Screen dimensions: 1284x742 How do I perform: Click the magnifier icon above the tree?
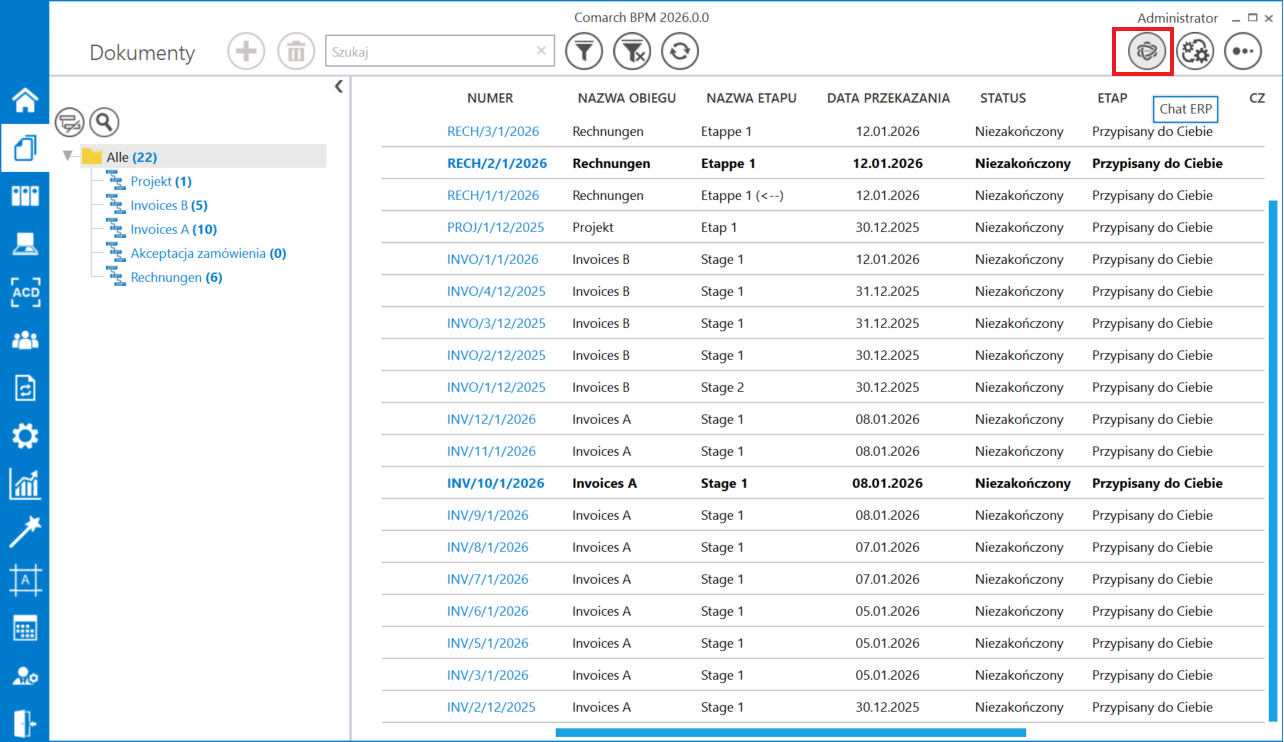(x=104, y=123)
